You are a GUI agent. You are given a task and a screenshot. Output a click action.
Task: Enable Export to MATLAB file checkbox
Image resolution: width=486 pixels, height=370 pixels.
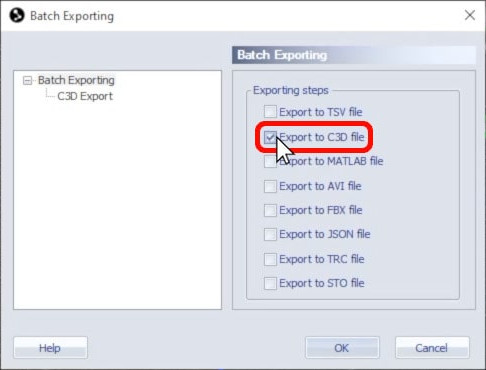point(270,162)
